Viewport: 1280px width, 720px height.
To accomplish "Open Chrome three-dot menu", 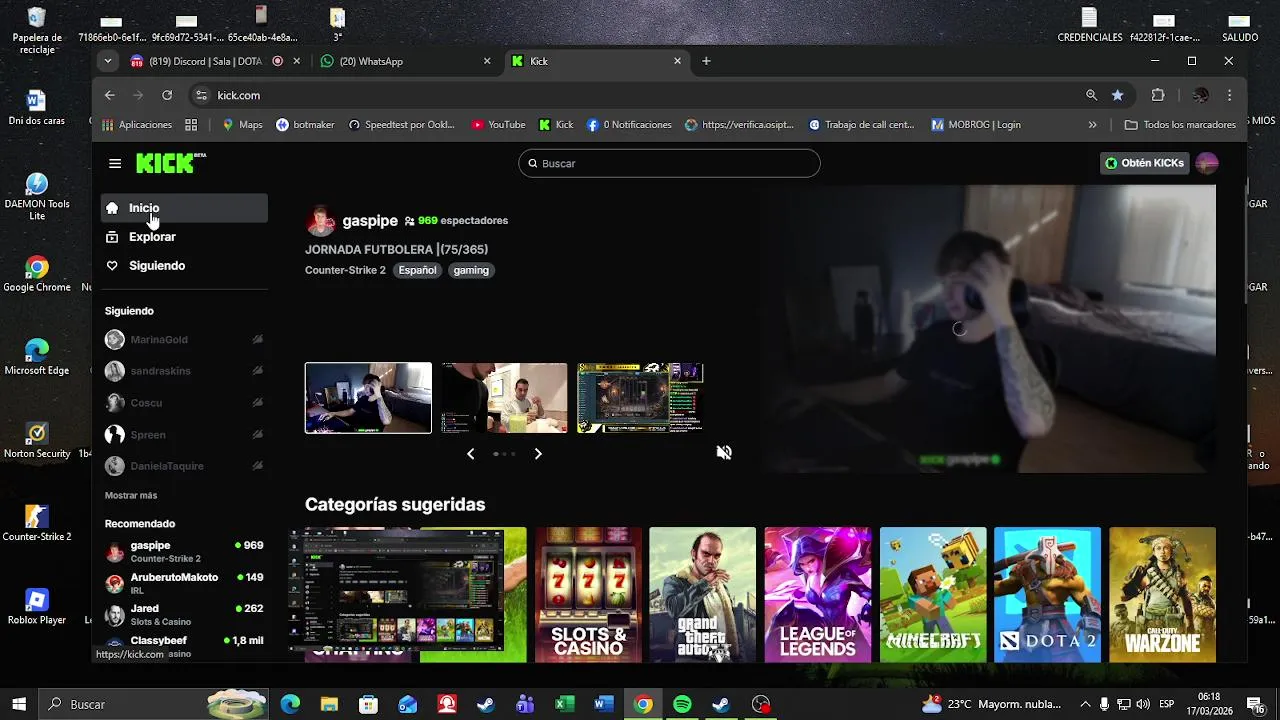I will 1229,95.
